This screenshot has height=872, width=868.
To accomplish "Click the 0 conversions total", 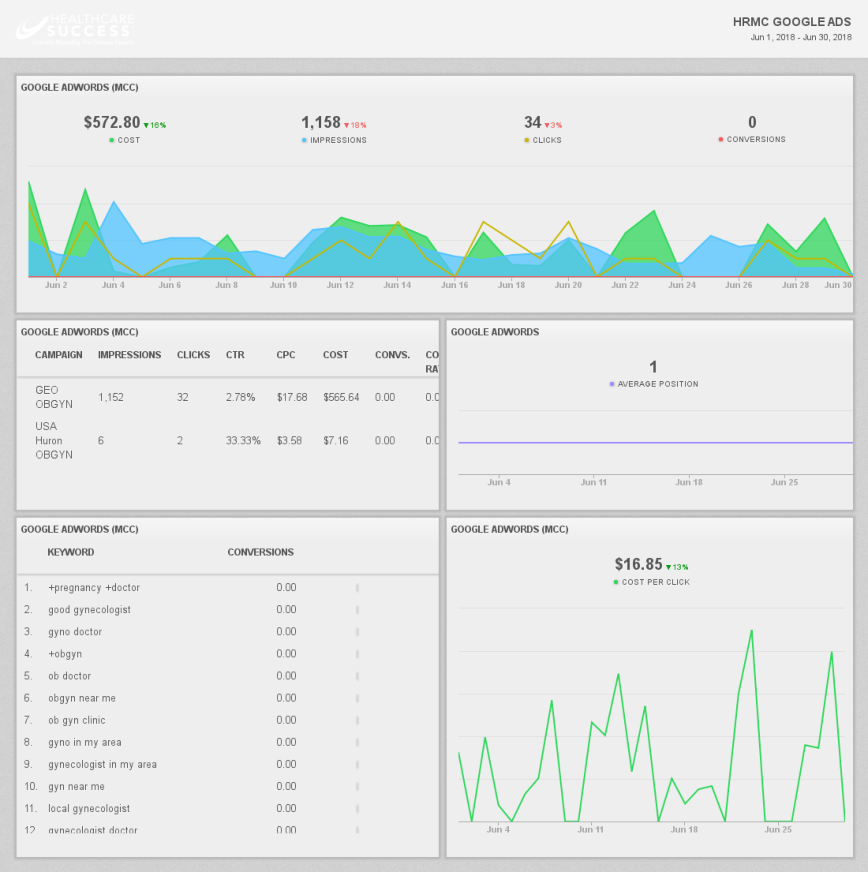I will [752, 122].
